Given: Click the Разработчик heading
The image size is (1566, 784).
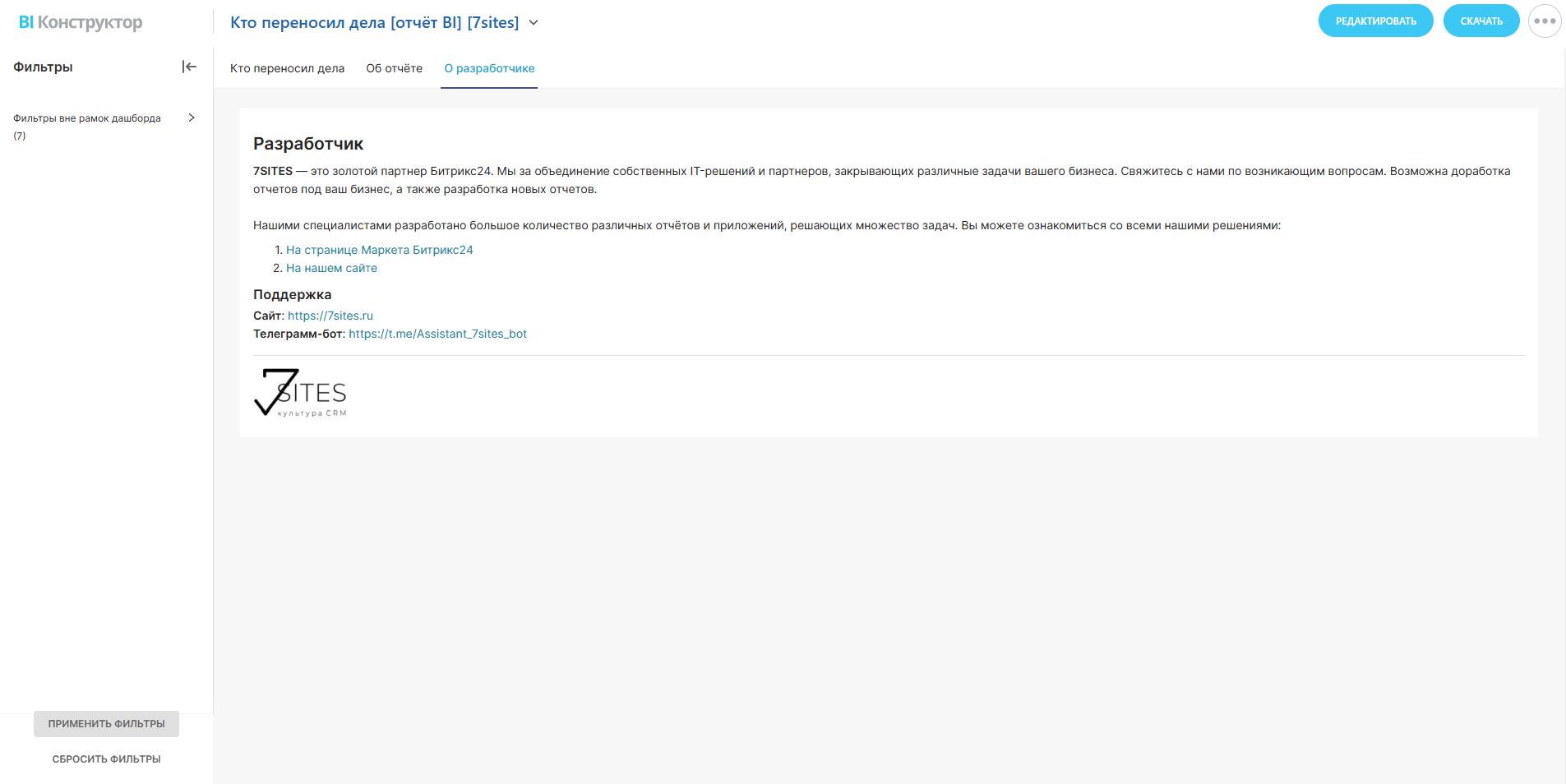Looking at the screenshot, I should click(x=308, y=144).
